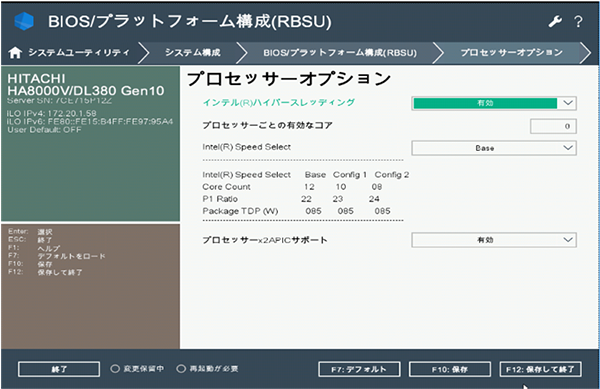The height and width of the screenshot is (389, 600).
Task: Click the x2APIC support dropdown chevron
Action: tap(568, 240)
